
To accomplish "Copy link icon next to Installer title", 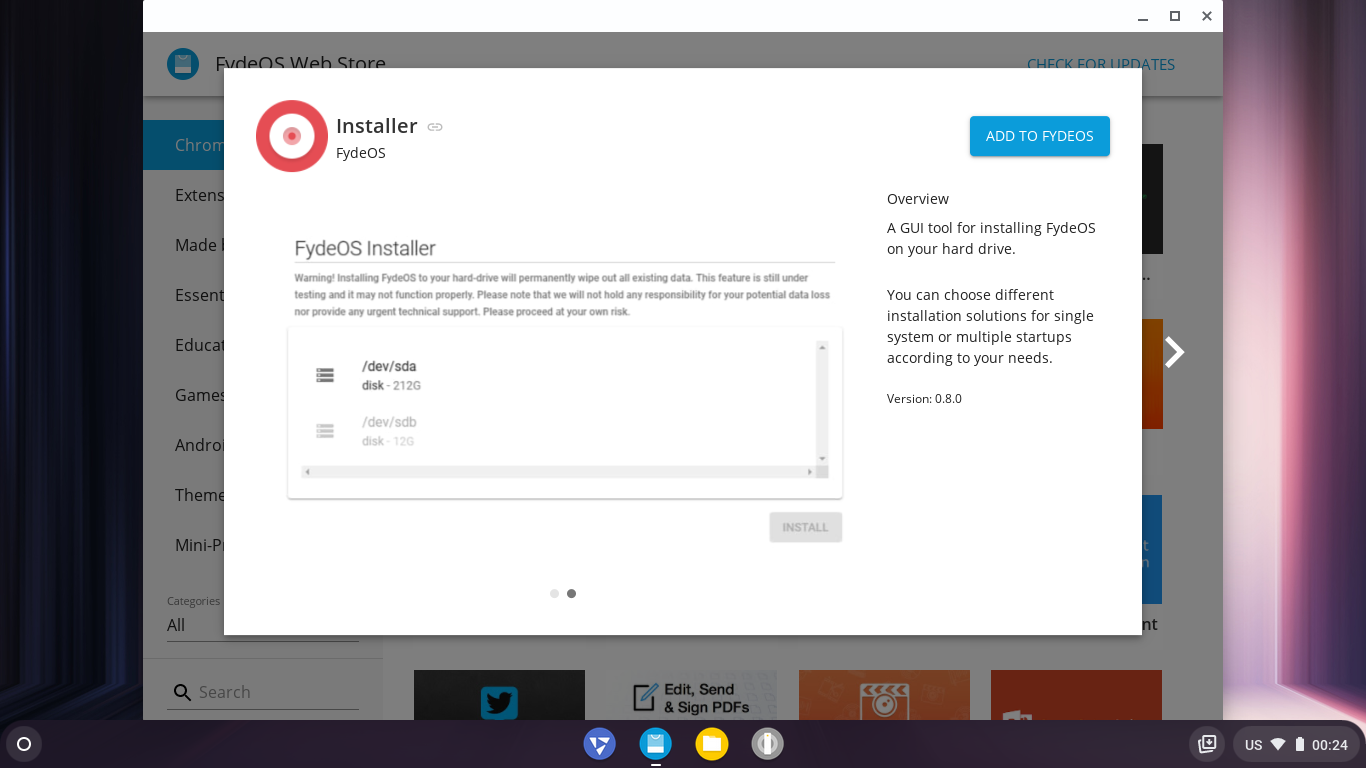I will pyautogui.click(x=435, y=127).
